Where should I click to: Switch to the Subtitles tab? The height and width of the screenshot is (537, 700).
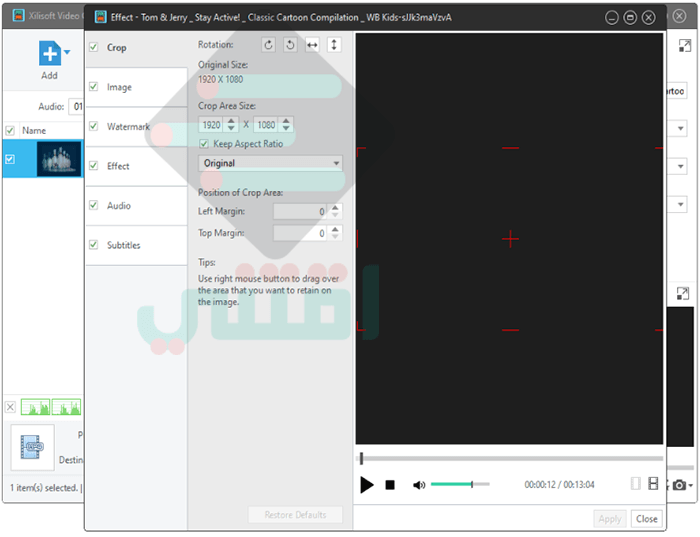137,245
